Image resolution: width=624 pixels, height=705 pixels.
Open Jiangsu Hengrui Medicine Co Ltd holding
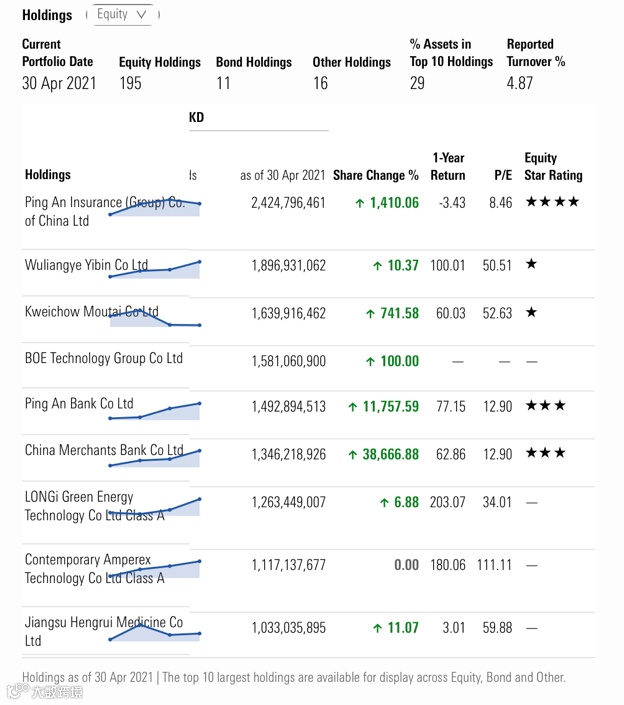click(x=104, y=631)
